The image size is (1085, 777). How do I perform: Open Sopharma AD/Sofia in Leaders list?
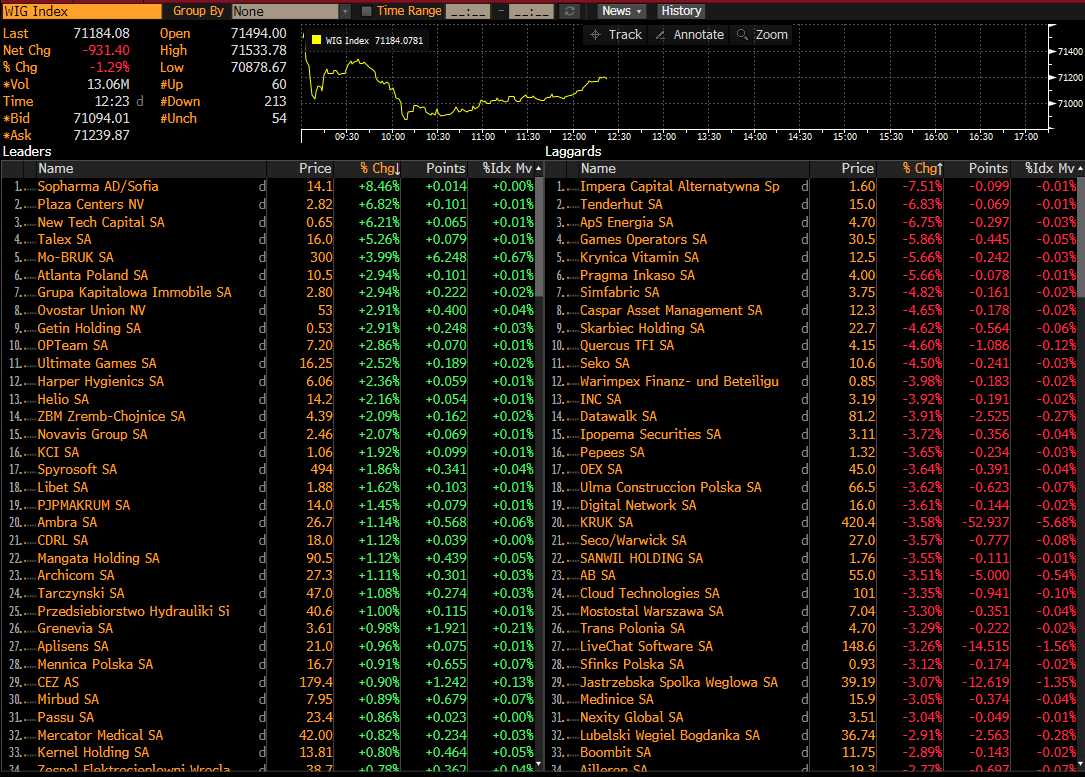click(98, 186)
